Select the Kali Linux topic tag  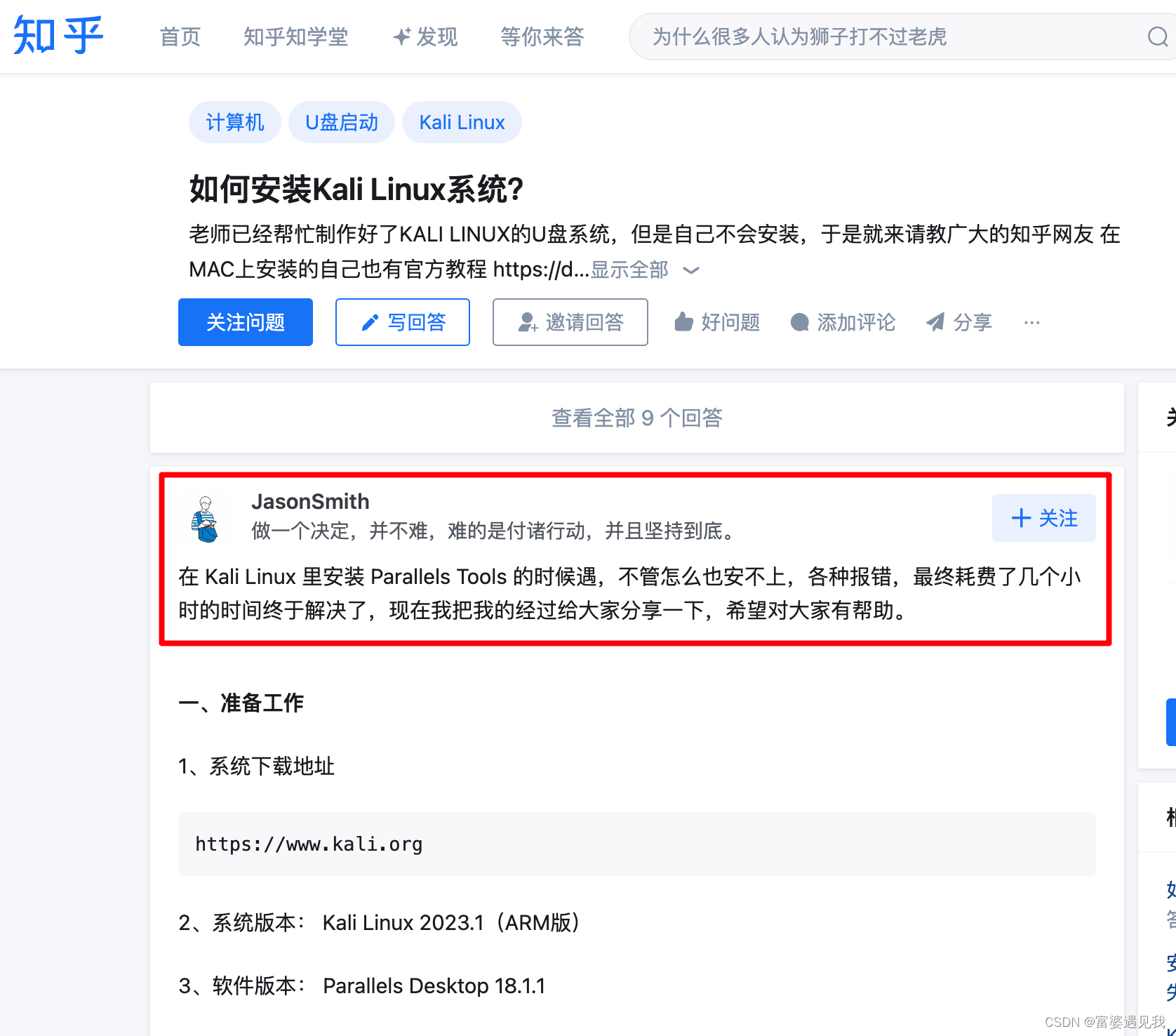pos(462,122)
